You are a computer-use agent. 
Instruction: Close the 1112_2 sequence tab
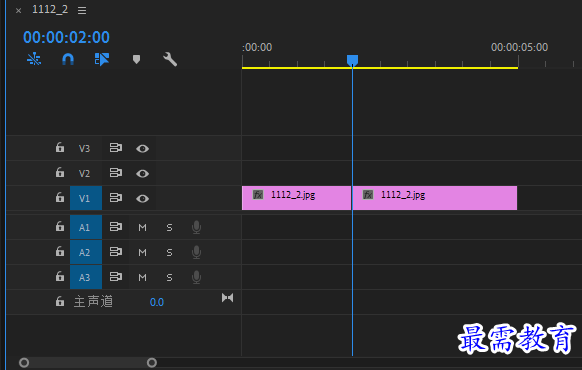coord(18,10)
